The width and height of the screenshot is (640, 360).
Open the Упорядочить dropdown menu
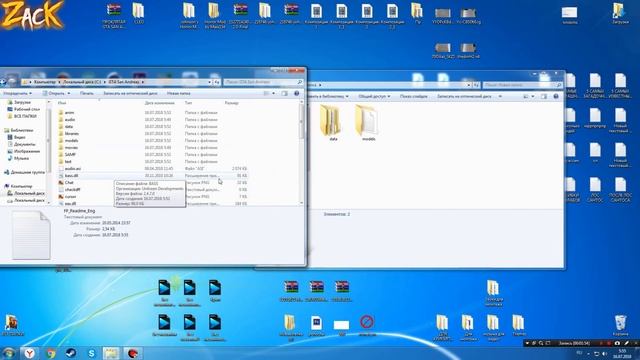coord(17,93)
